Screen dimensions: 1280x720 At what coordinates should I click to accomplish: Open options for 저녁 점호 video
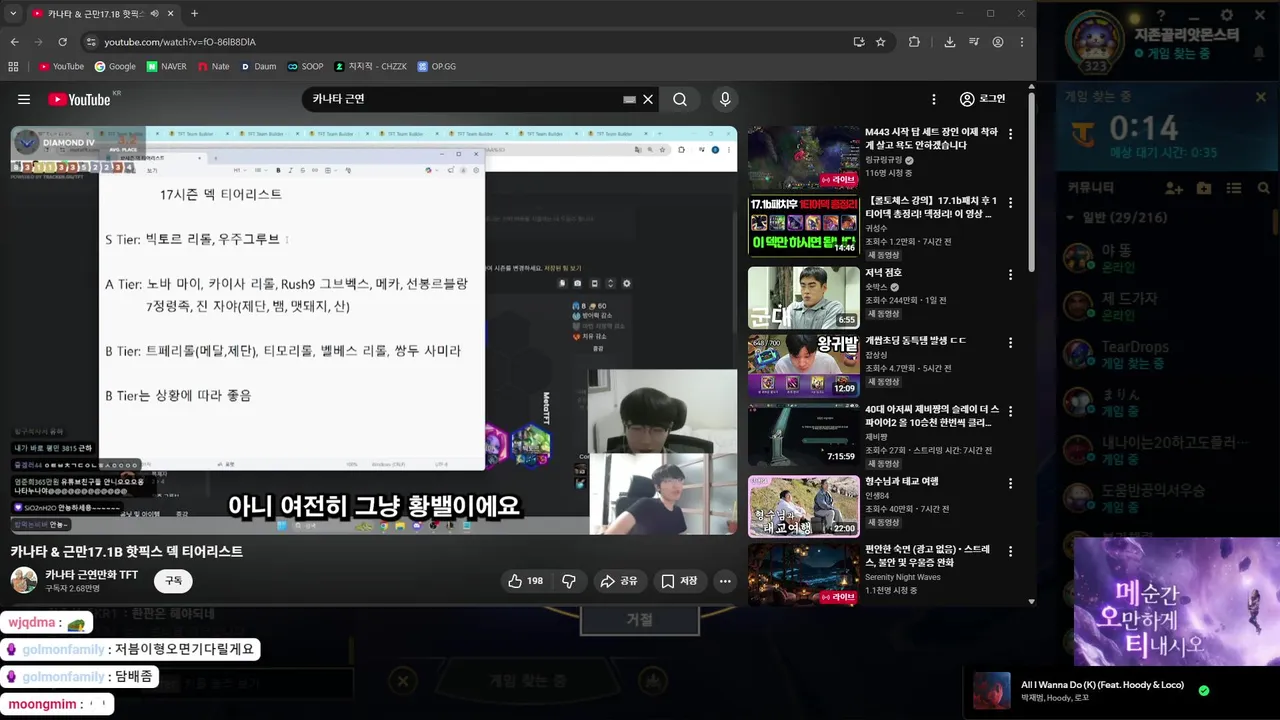point(1010,274)
